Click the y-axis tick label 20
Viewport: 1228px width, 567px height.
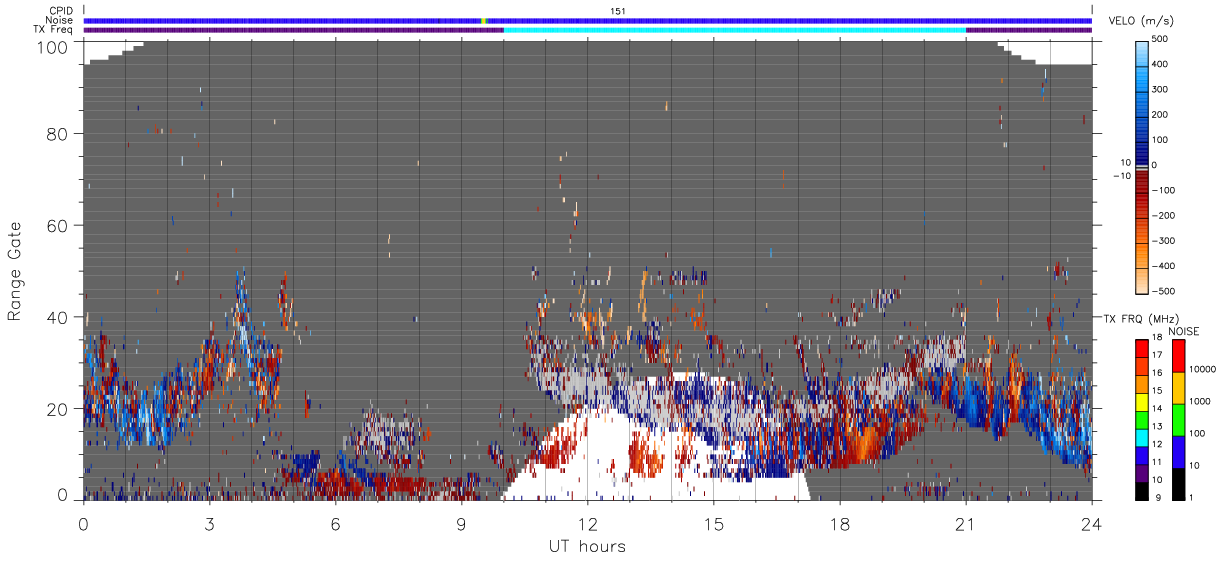58,409
